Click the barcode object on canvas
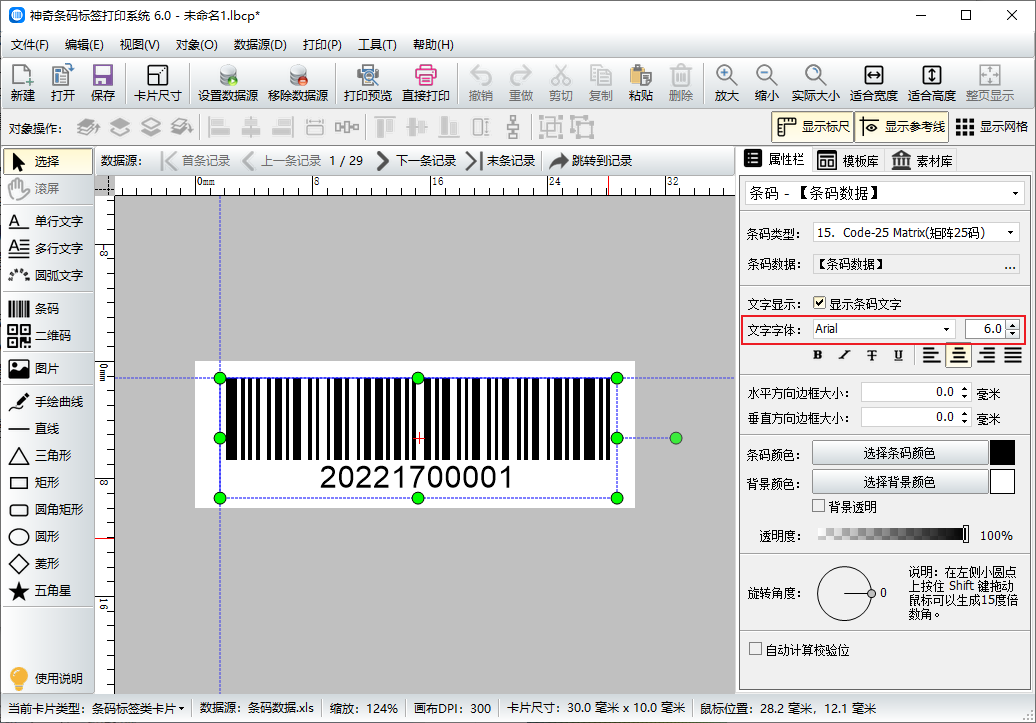Viewport: 1036px width, 723px height. click(418, 438)
